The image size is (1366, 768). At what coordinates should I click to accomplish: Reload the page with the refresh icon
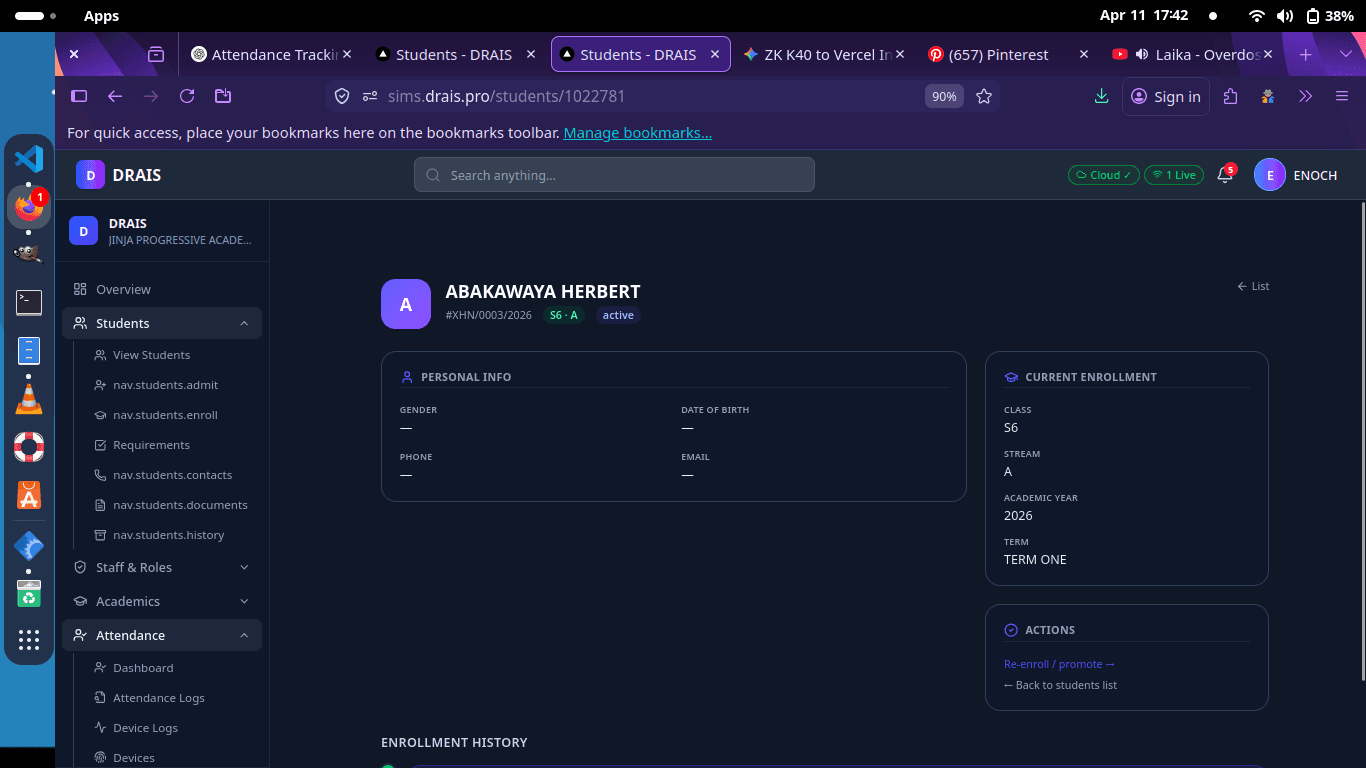[187, 96]
